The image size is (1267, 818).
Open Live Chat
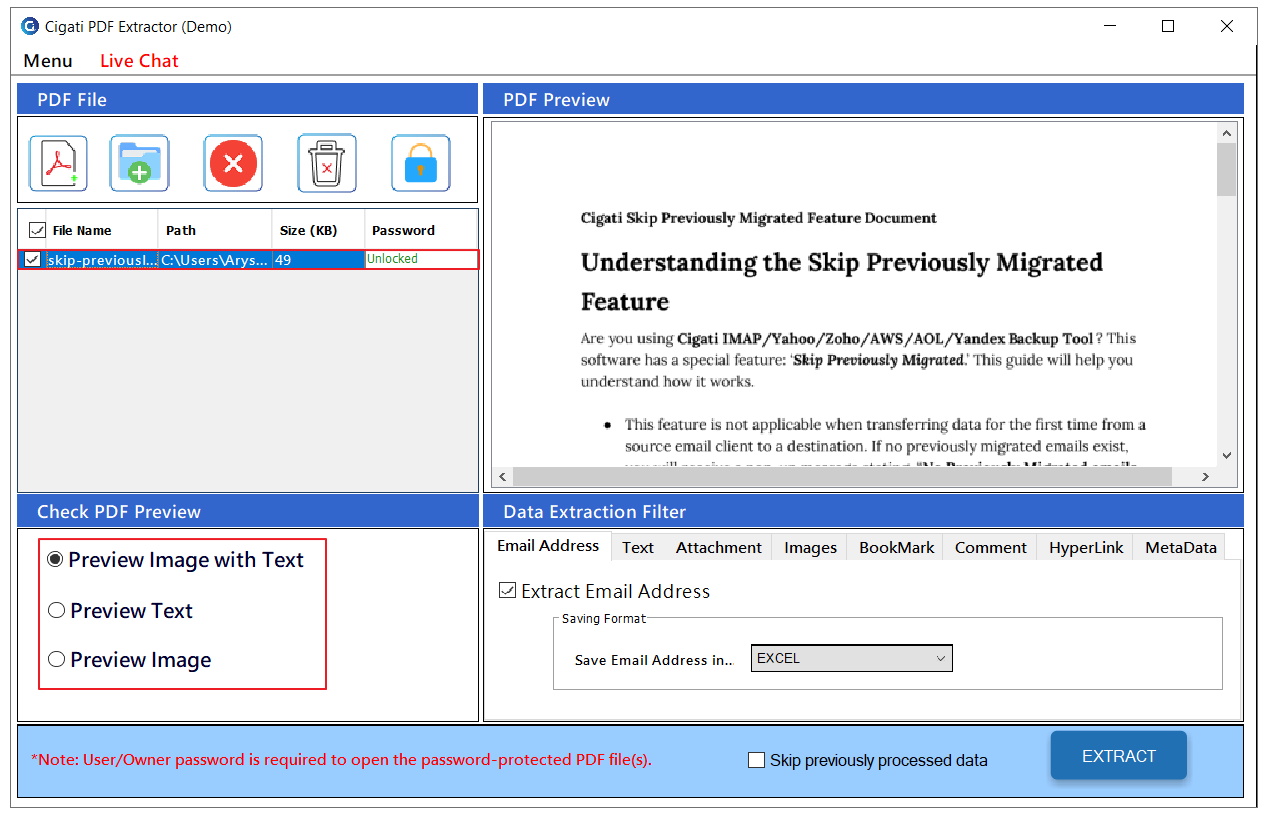click(139, 61)
